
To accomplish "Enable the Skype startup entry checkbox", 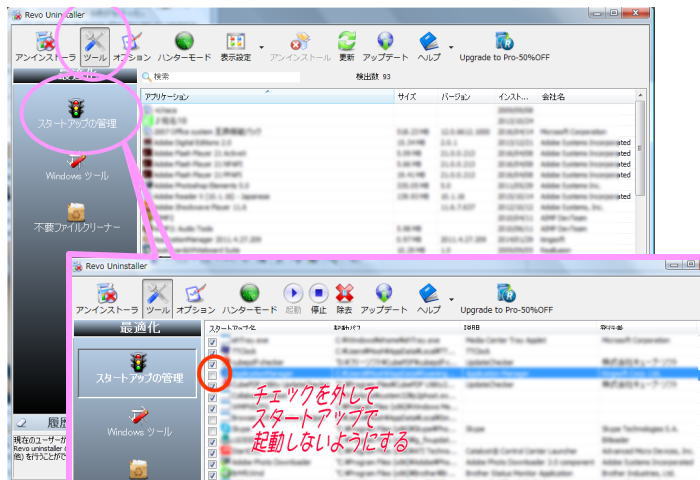I will (x=212, y=431).
